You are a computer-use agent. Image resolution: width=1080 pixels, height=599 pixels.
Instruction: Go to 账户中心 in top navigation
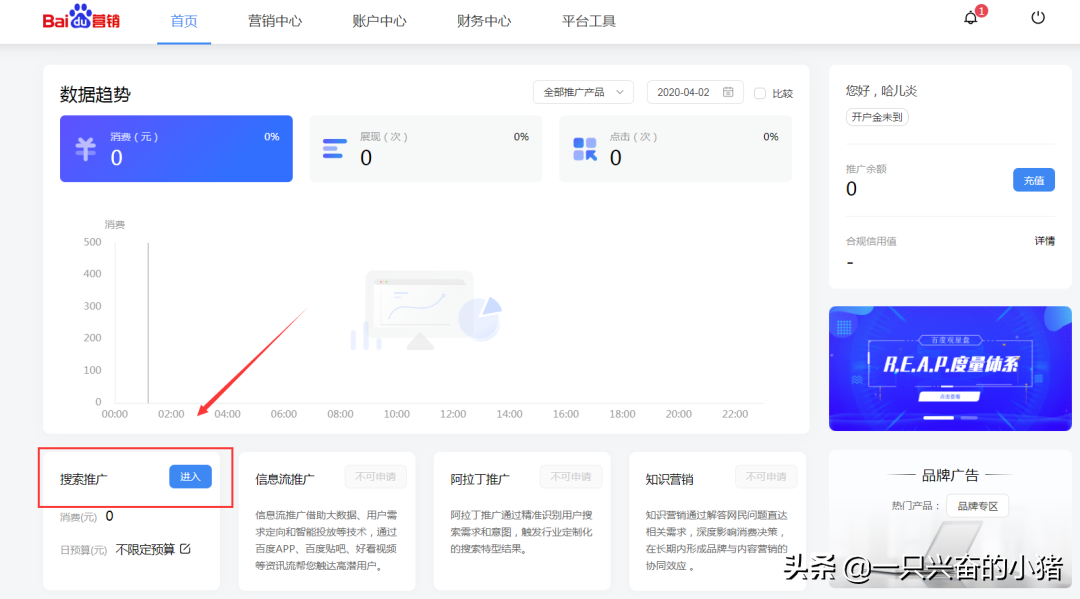click(x=380, y=21)
